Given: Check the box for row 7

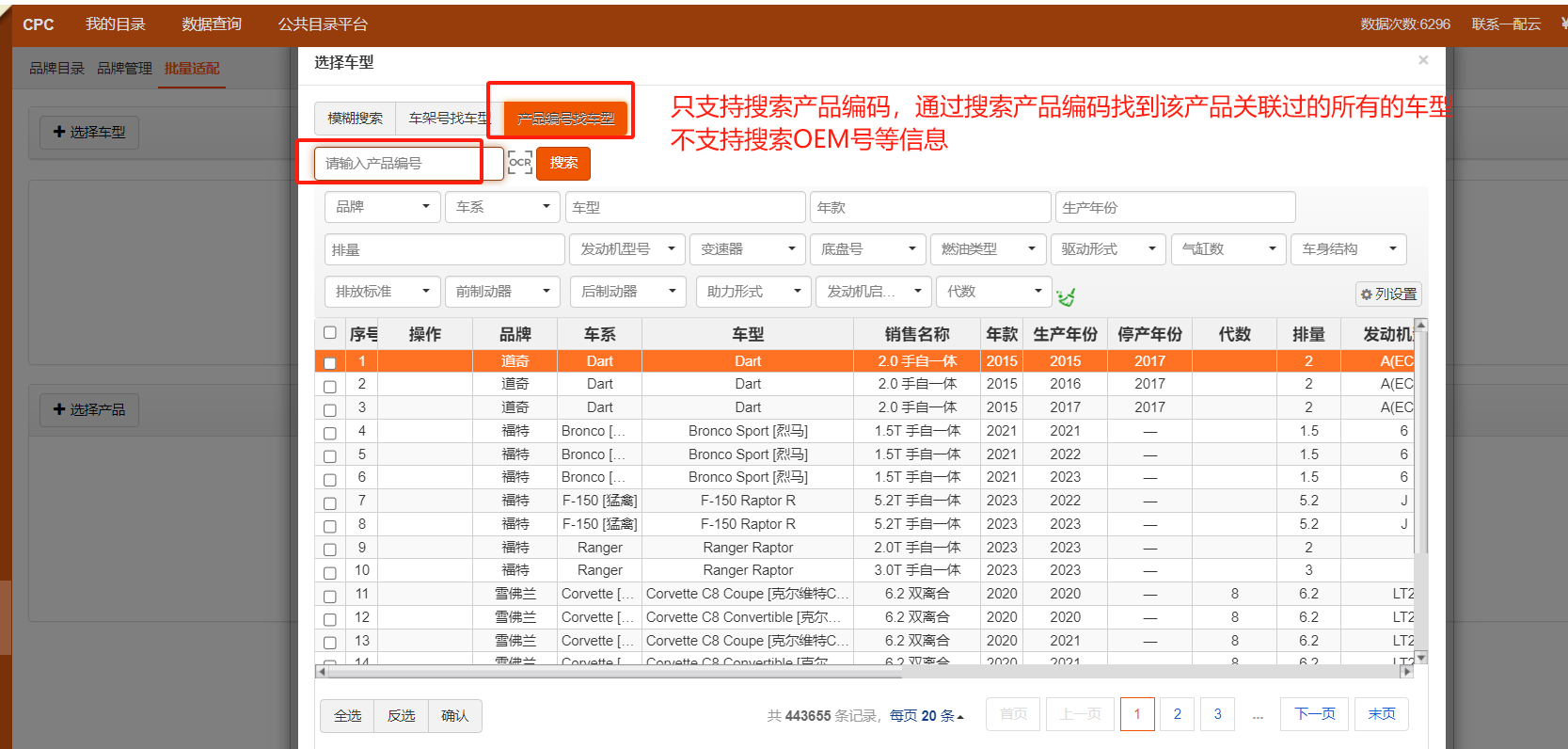Looking at the screenshot, I should 329,503.
